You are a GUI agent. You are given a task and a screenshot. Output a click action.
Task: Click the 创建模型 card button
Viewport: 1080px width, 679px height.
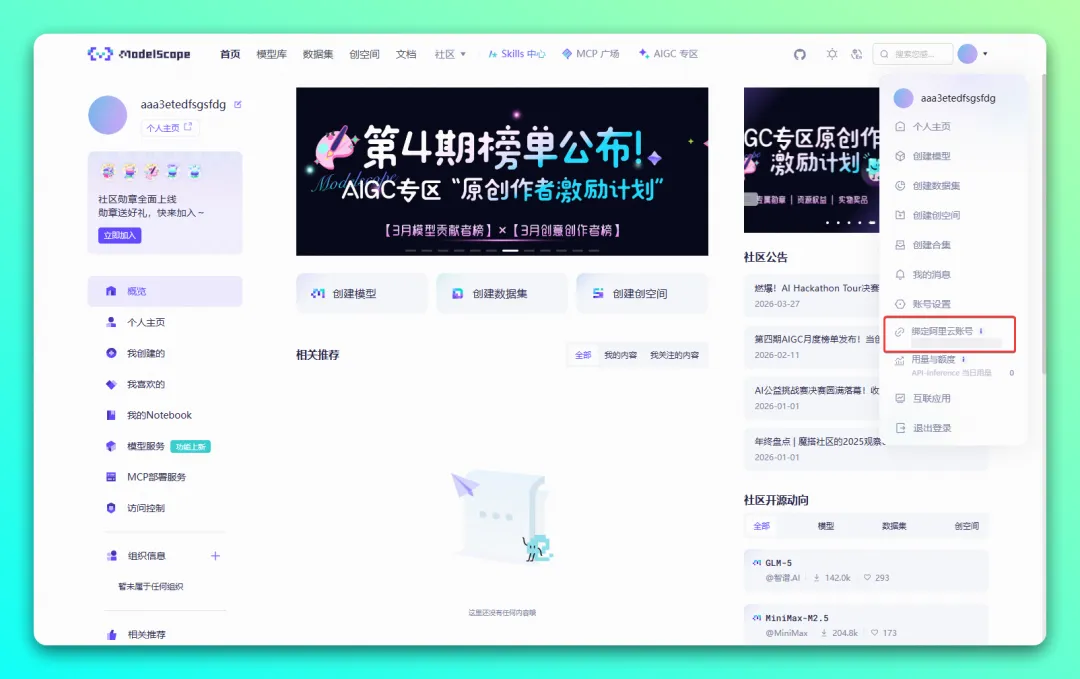click(x=362, y=293)
